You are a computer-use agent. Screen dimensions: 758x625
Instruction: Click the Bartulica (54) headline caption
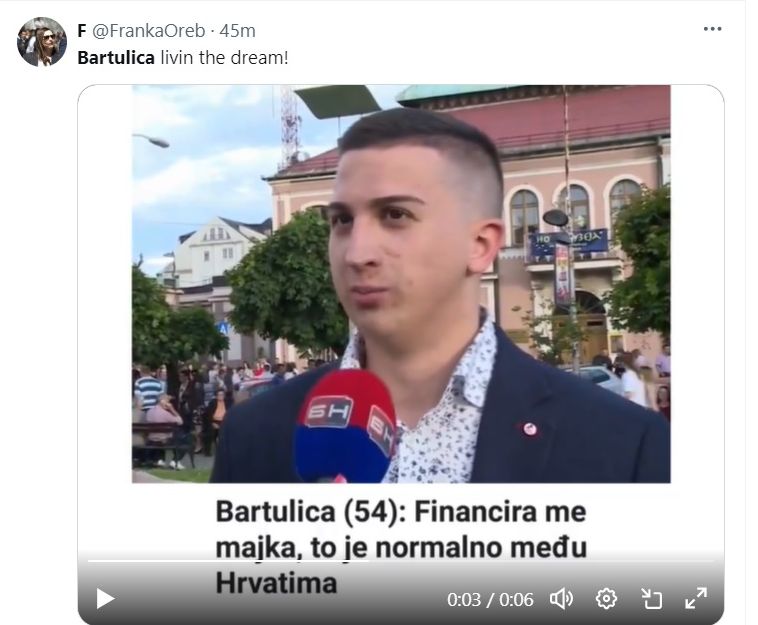(x=401, y=547)
